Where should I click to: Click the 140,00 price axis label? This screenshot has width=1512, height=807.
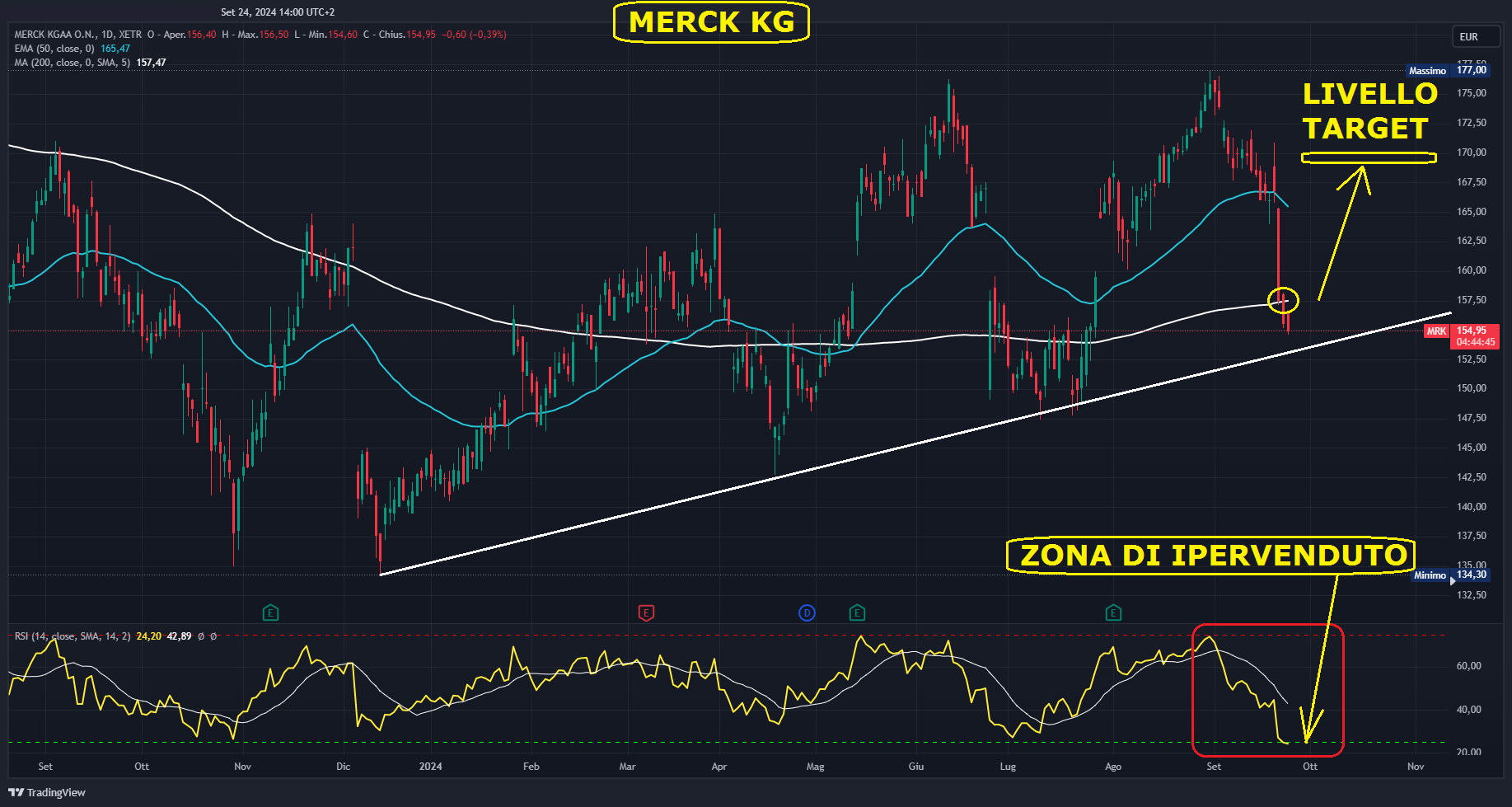coord(1472,507)
